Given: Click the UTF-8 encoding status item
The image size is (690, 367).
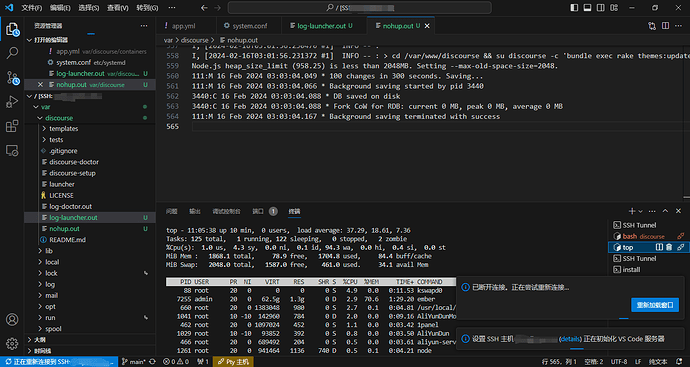Looking at the screenshot, I should (620, 362).
